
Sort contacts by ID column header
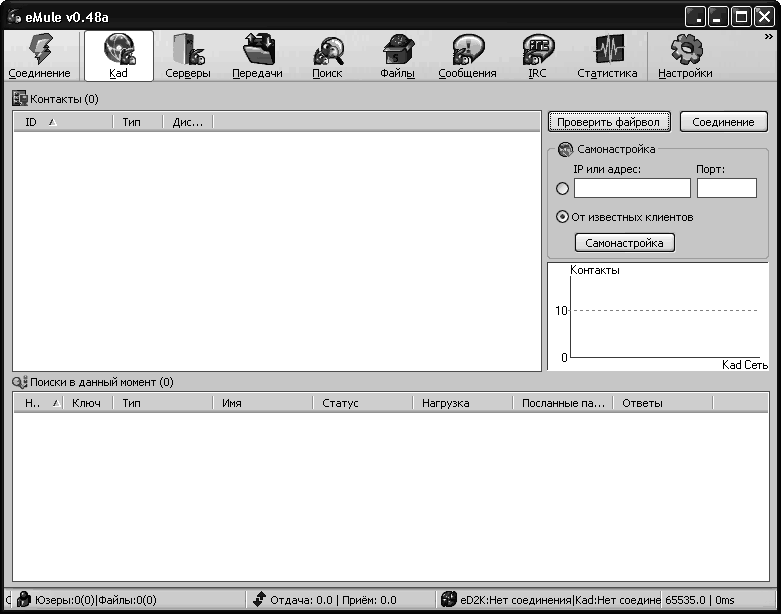(x=62, y=122)
